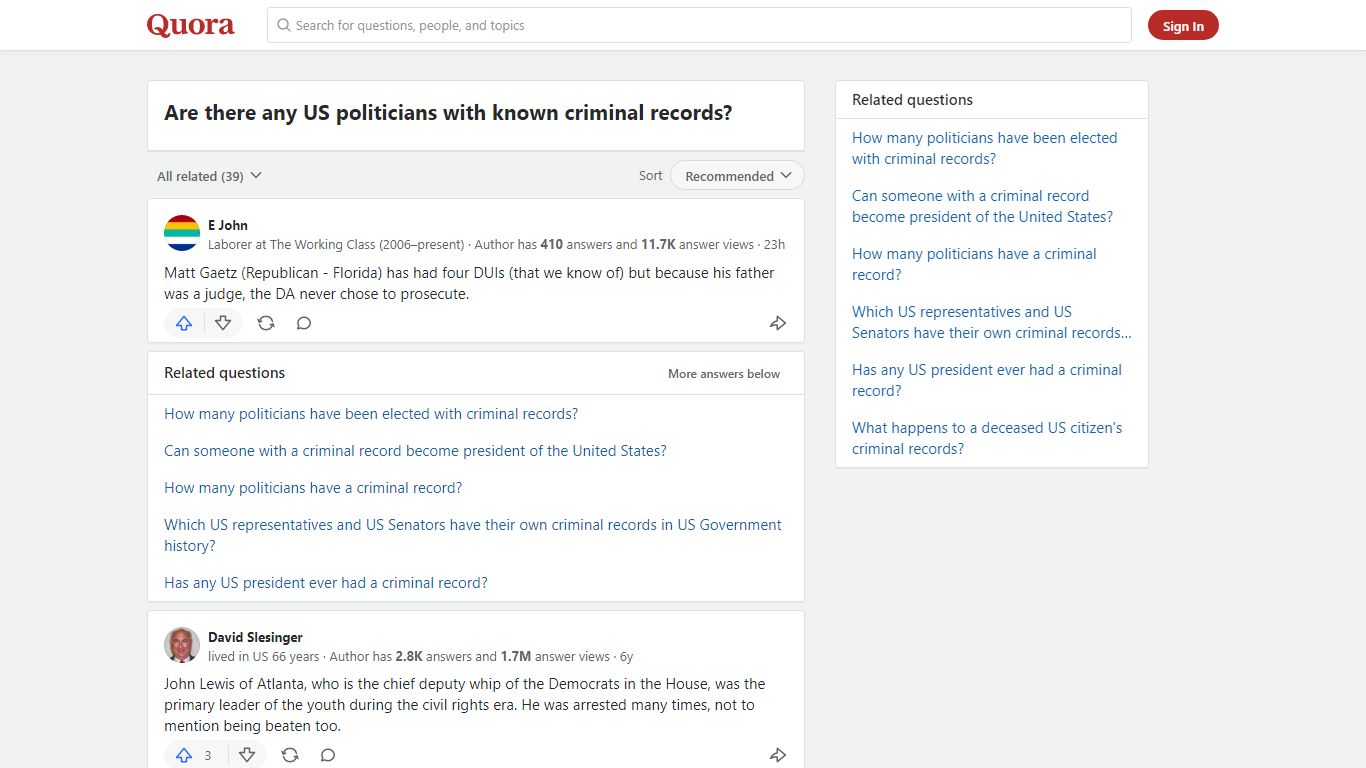Click E John's 'Laborer at The Working Class' credential
Image resolution: width=1366 pixels, height=768 pixels.
click(x=336, y=244)
